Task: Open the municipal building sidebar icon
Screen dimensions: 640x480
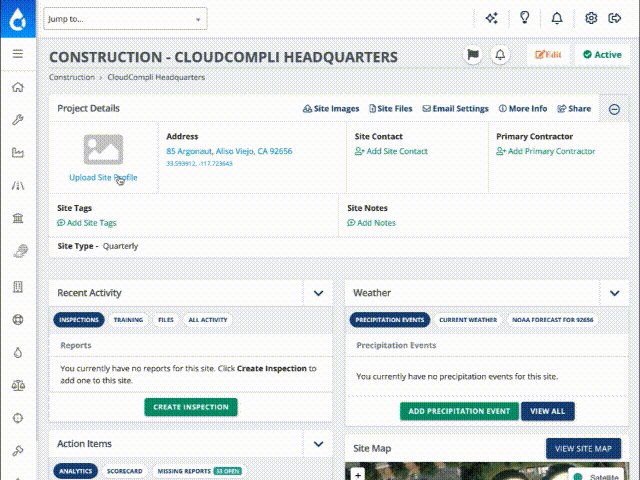Action: (18, 218)
